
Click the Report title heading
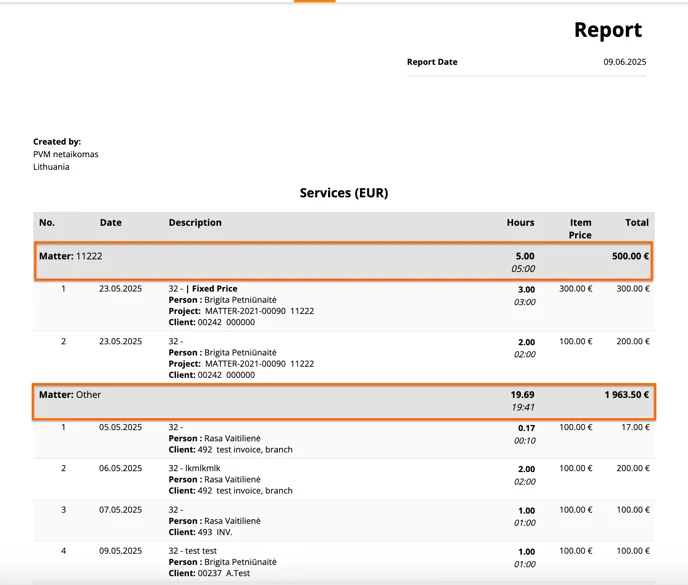click(x=608, y=30)
